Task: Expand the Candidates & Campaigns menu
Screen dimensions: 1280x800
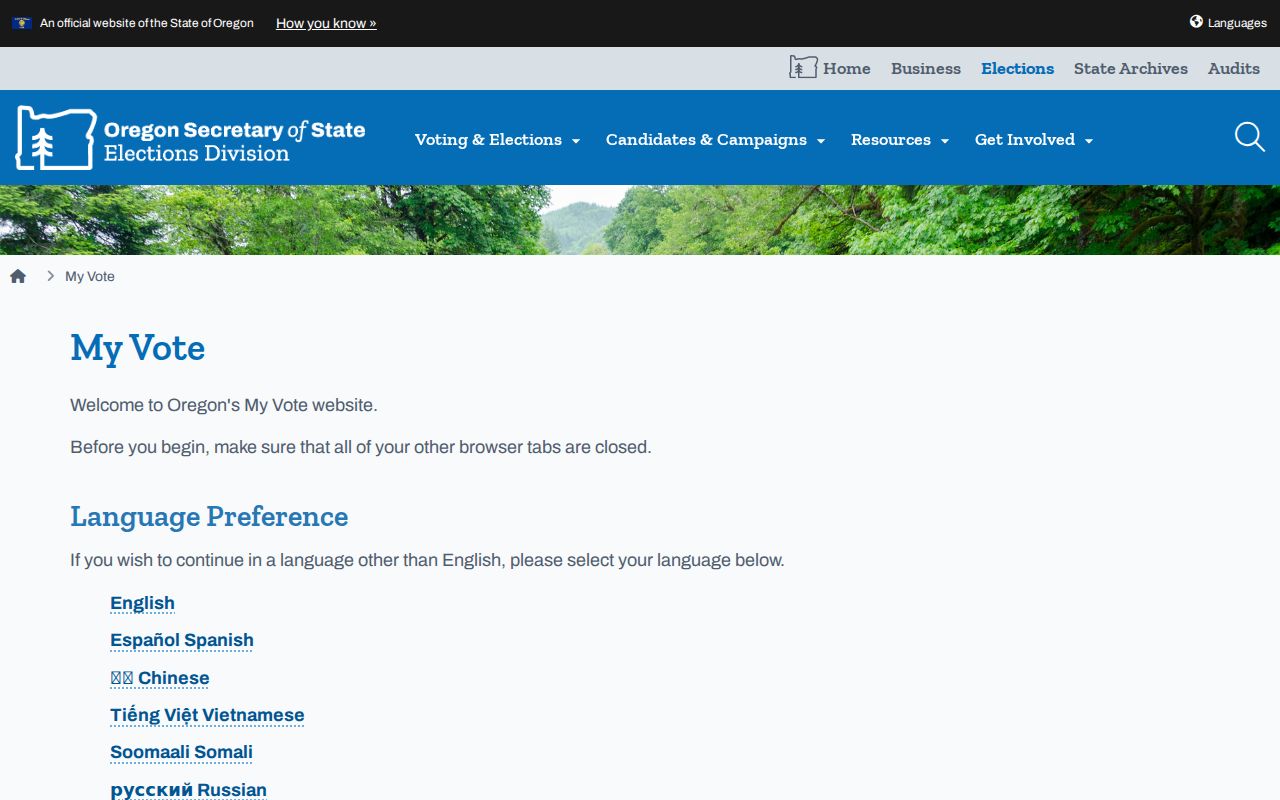Action: tap(715, 140)
